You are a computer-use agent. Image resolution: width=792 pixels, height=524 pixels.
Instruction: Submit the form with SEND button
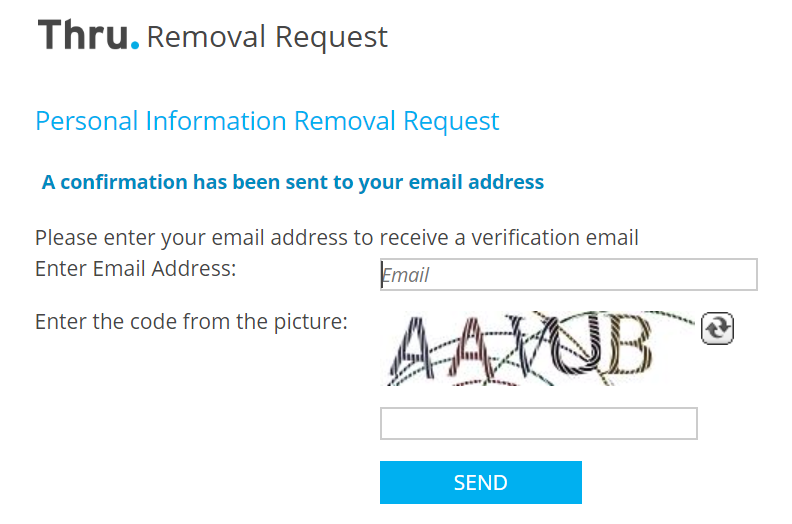click(x=481, y=482)
